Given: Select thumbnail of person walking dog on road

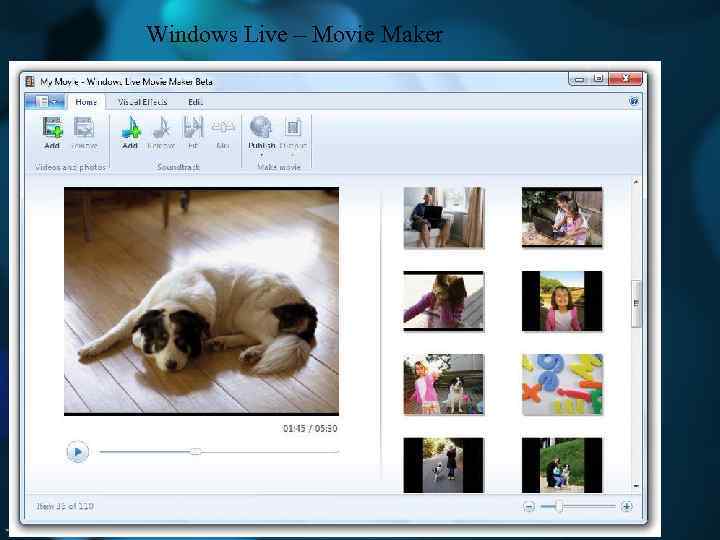Looking at the screenshot, I should [444, 465].
